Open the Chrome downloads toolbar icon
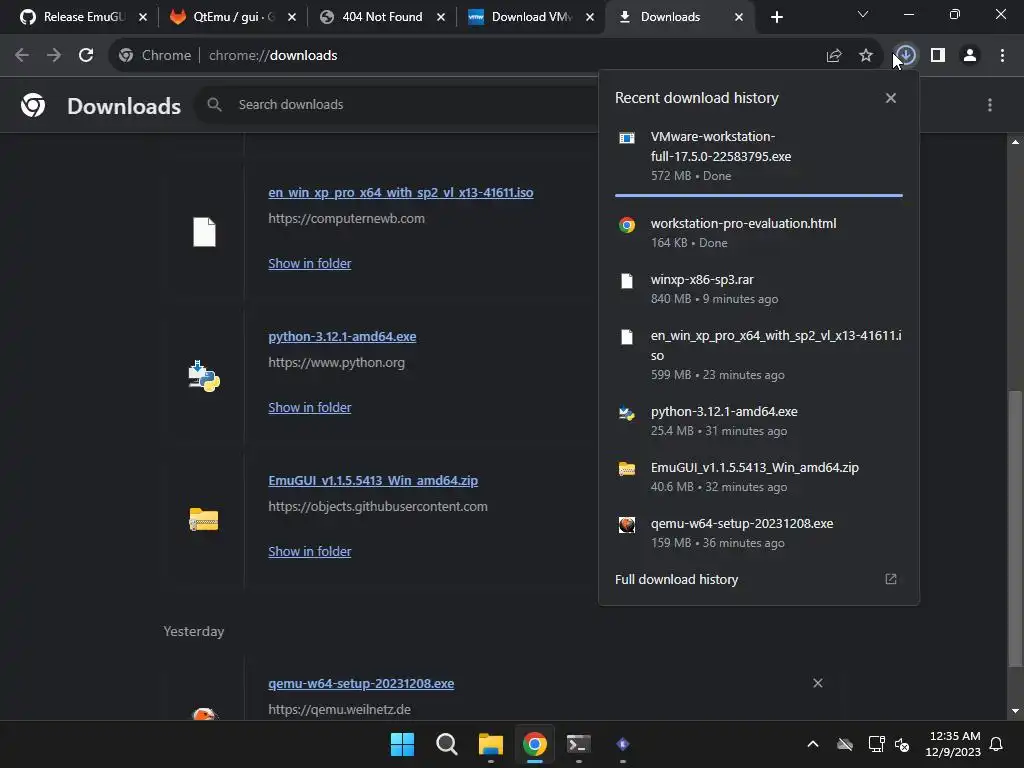1024x768 pixels. point(905,55)
